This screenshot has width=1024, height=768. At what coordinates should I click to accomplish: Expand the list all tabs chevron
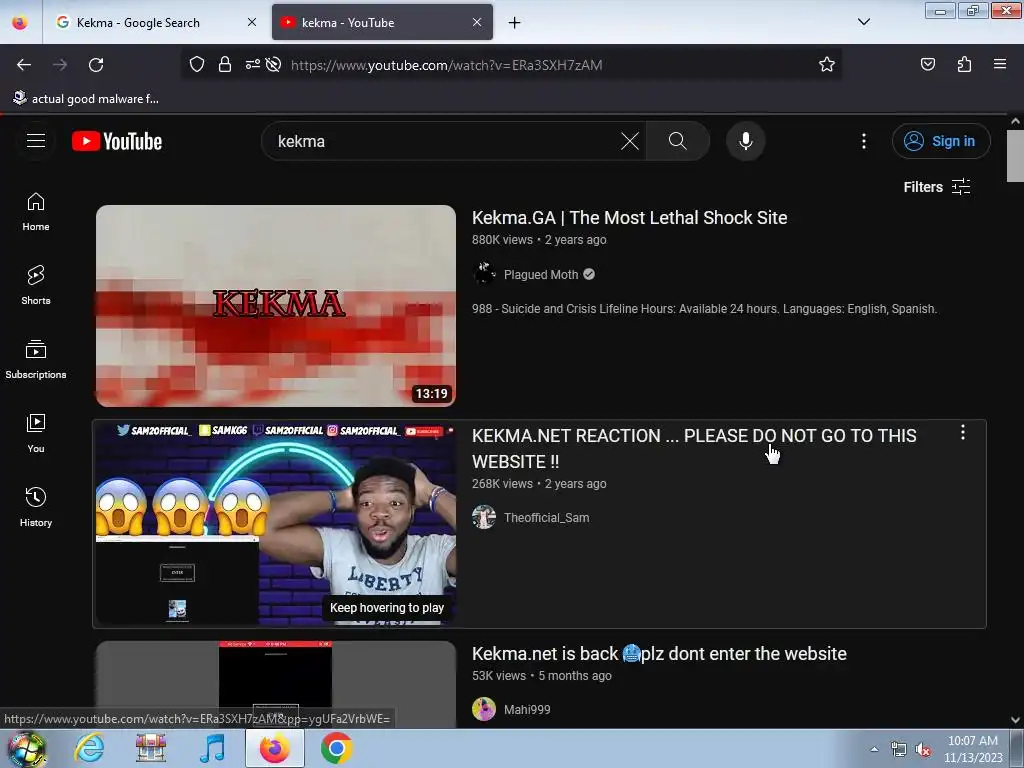(x=863, y=22)
